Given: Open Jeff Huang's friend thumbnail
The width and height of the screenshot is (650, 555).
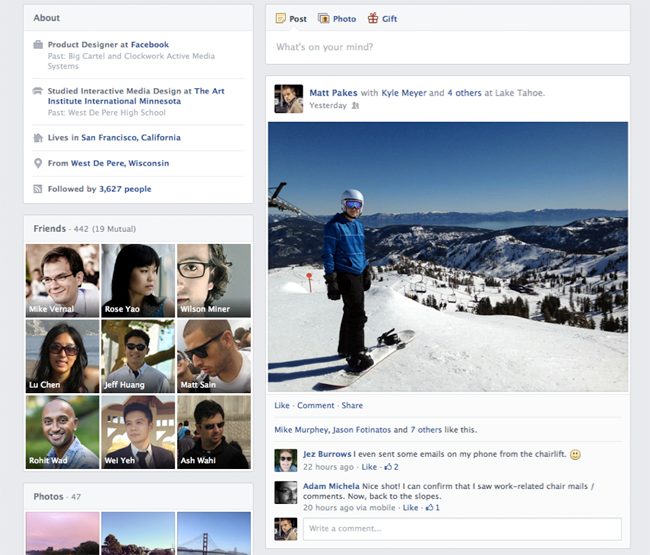Looking at the screenshot, I should 138,356.
